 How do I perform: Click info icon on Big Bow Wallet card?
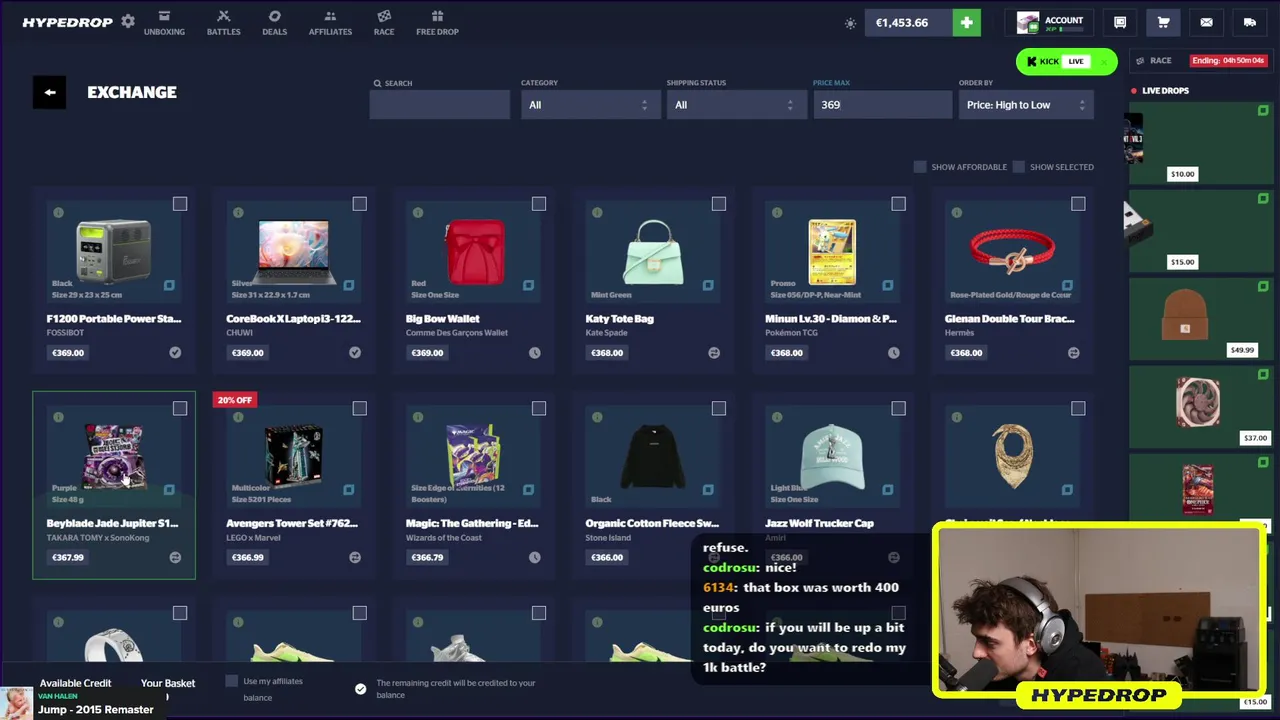coord(418,212)
